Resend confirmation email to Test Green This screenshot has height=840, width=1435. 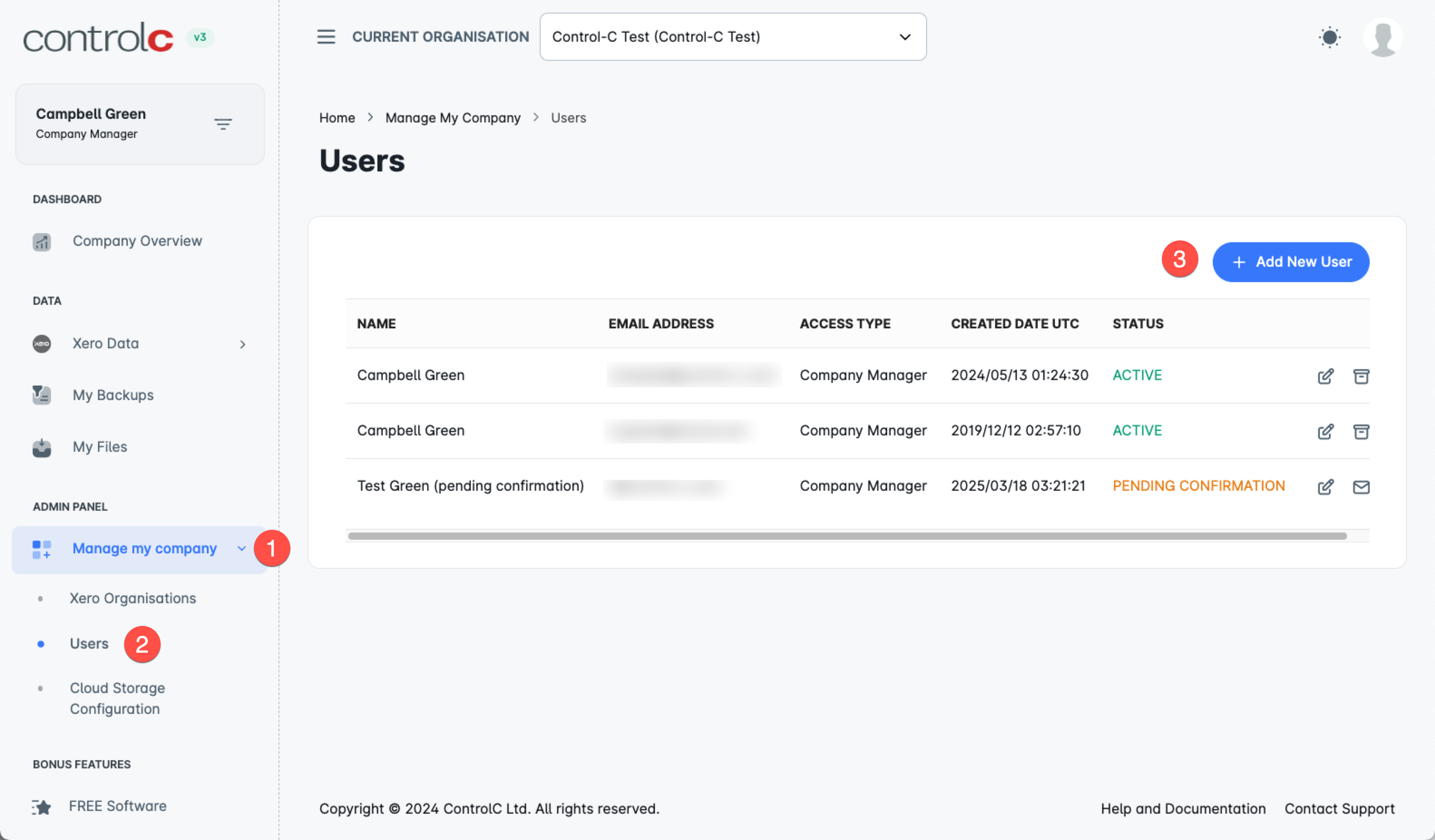[x=1361, y=486]
